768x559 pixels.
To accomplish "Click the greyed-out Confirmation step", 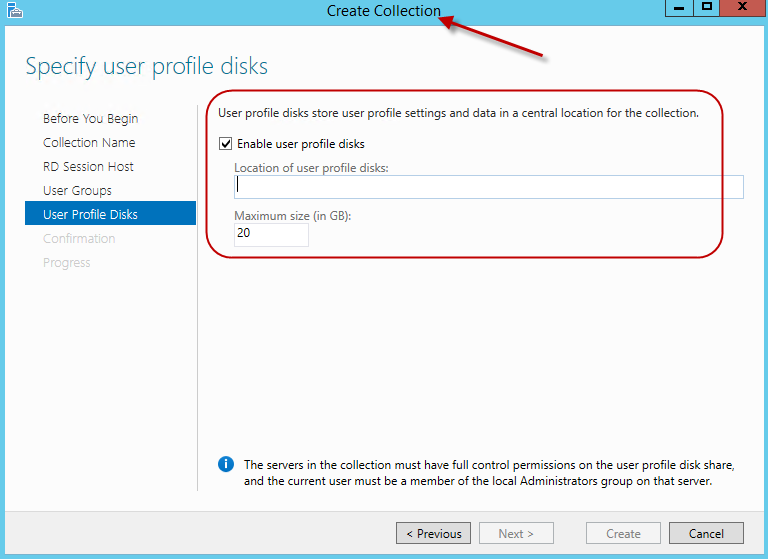I will click(x=79, y=239).
